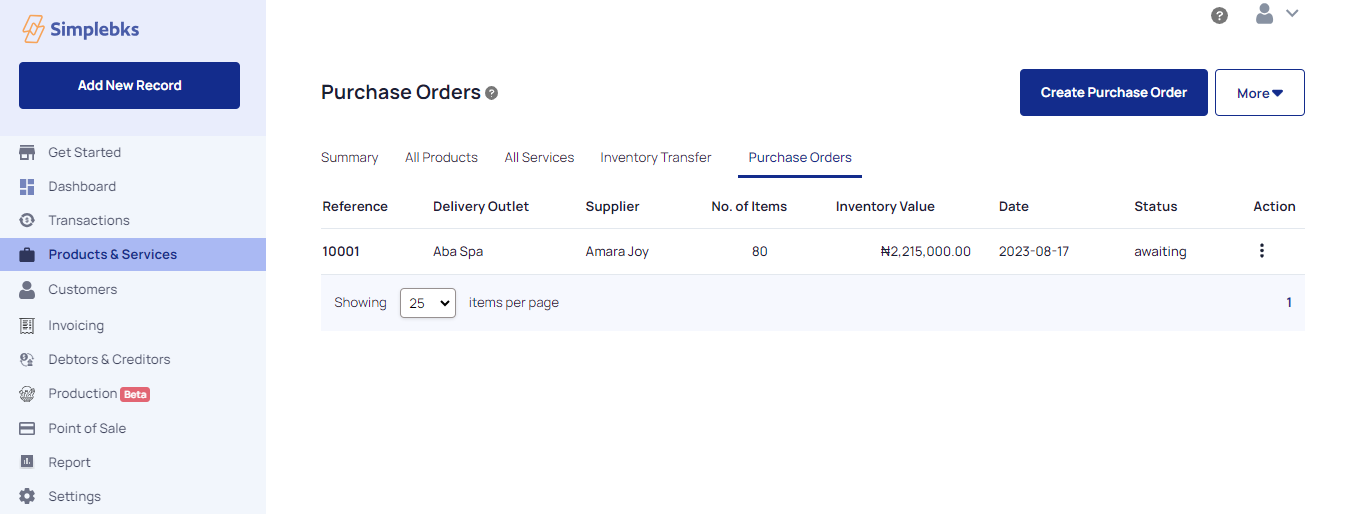Click the Dashboard sidebar icon
The image size is (1347, 514).
pos(27,187)
